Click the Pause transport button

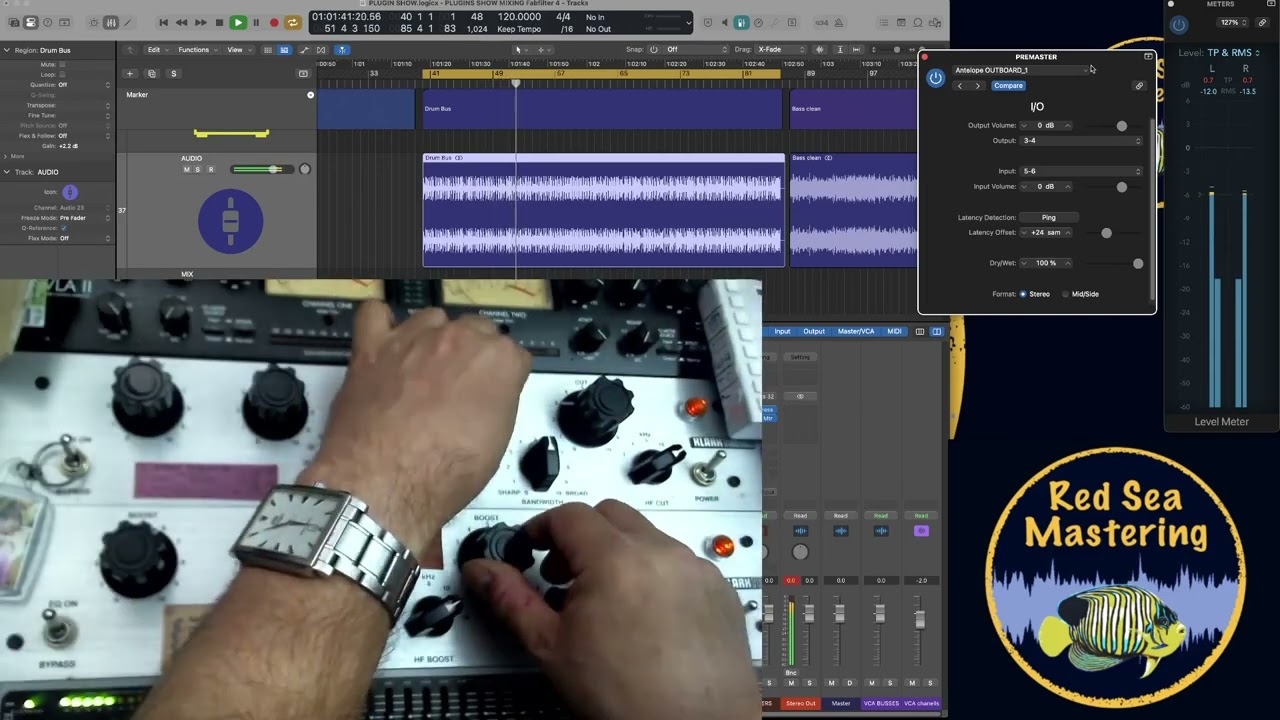point(256,22)
